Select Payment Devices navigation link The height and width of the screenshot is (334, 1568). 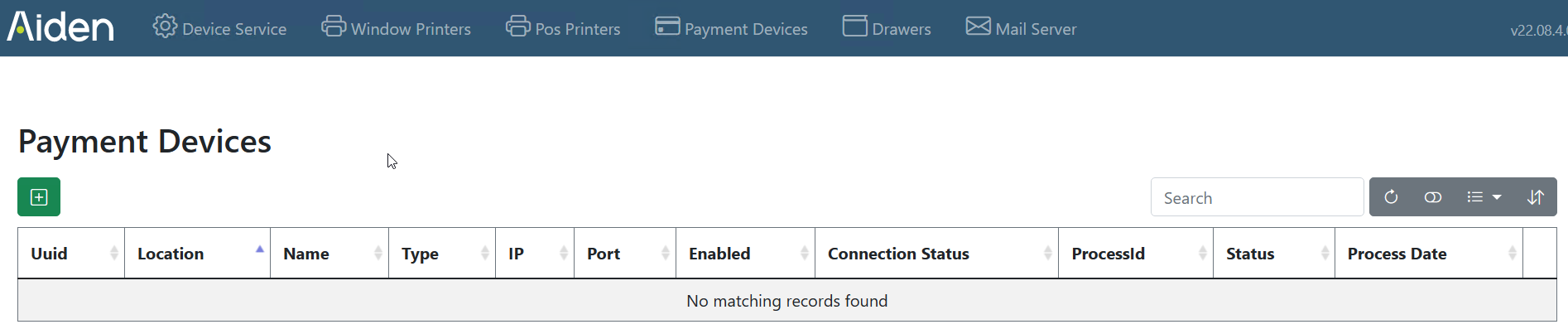(731, 28)
